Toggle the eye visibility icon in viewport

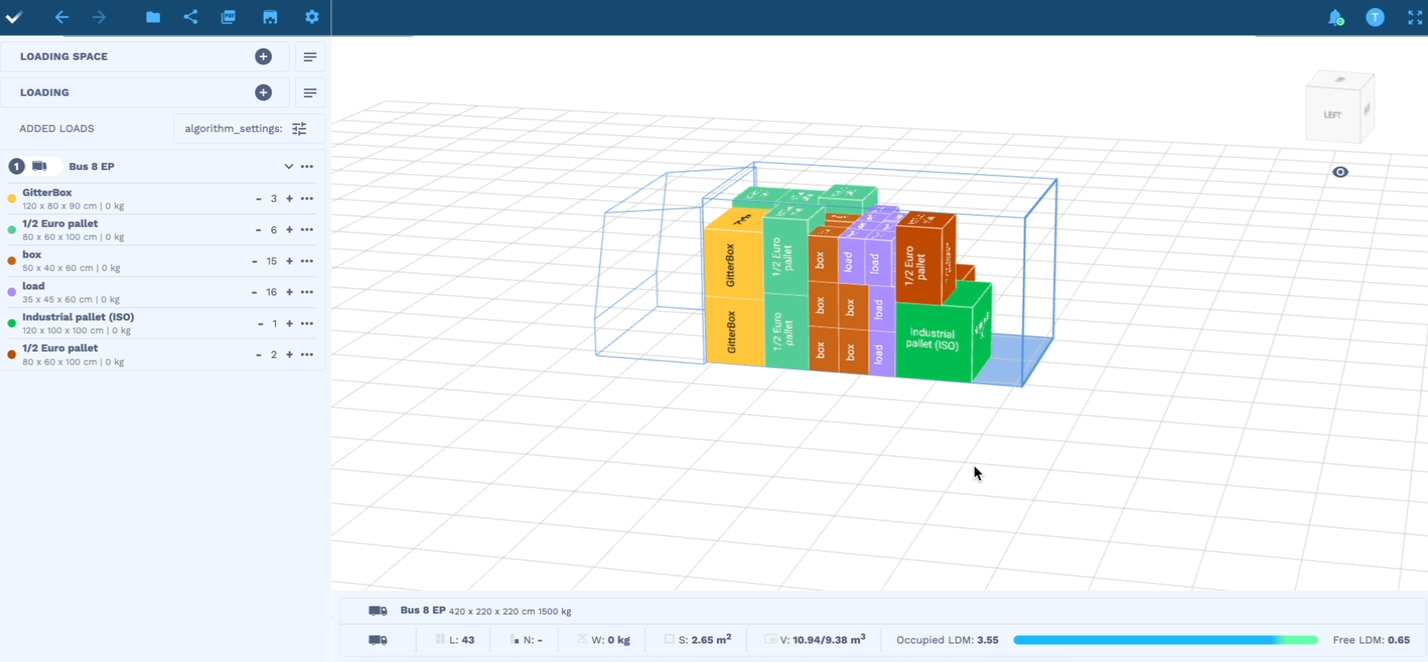pyautogui.click(x=1340, y=172)
